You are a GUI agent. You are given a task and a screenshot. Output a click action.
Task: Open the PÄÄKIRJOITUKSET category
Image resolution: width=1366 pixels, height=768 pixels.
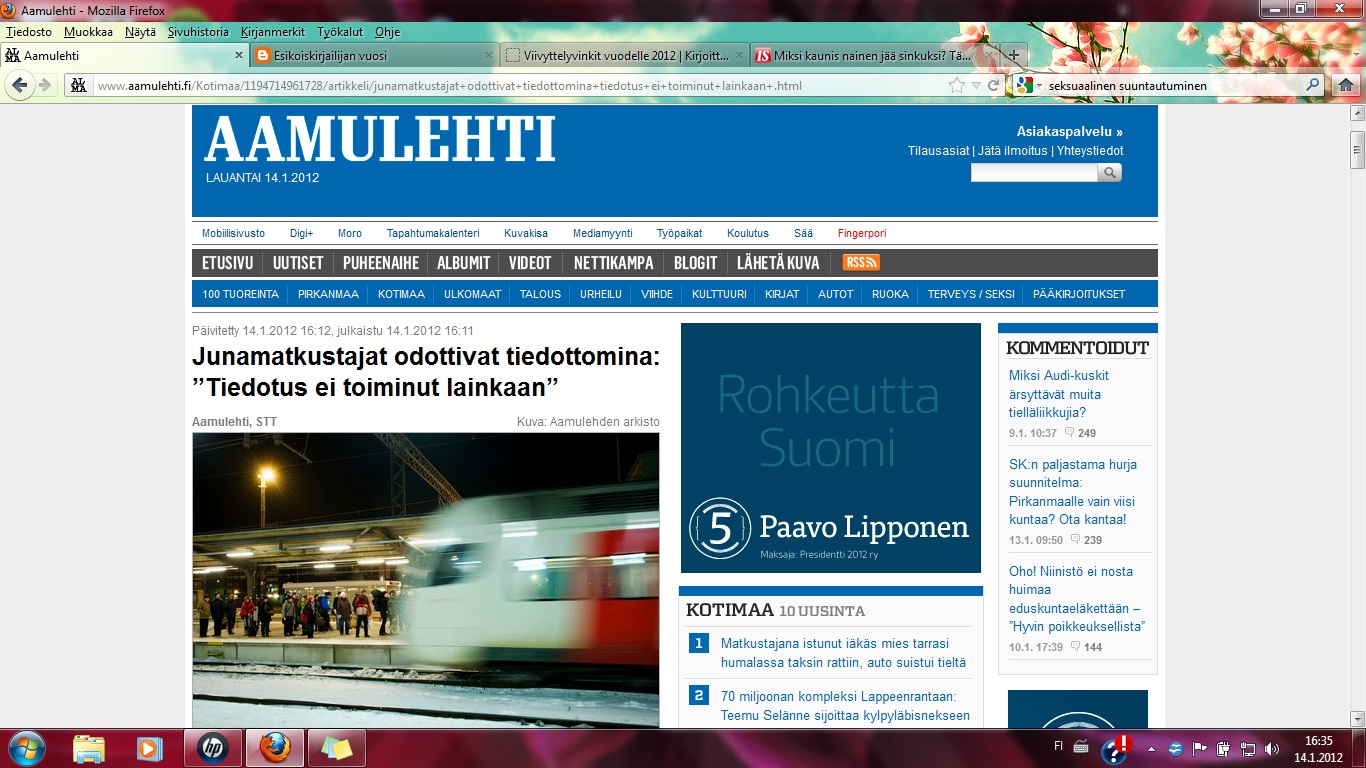coord(1079,294)
